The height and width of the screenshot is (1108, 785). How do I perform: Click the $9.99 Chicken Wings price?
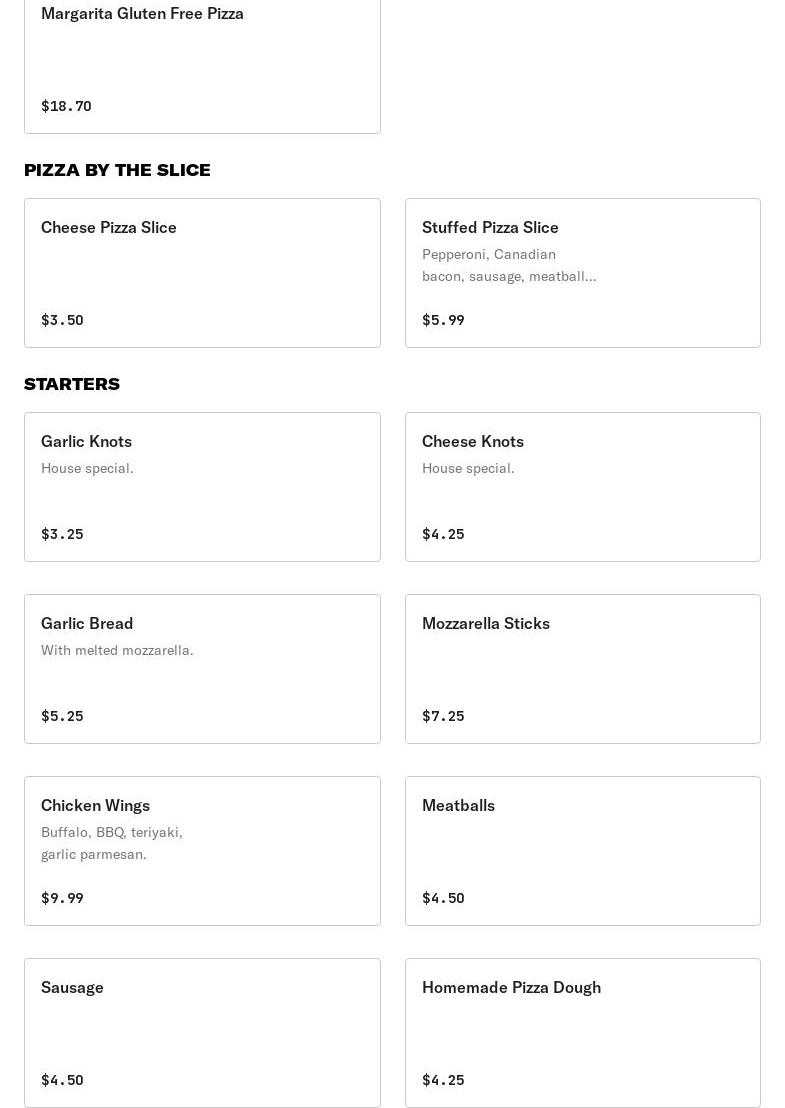[x=62, y=898]
